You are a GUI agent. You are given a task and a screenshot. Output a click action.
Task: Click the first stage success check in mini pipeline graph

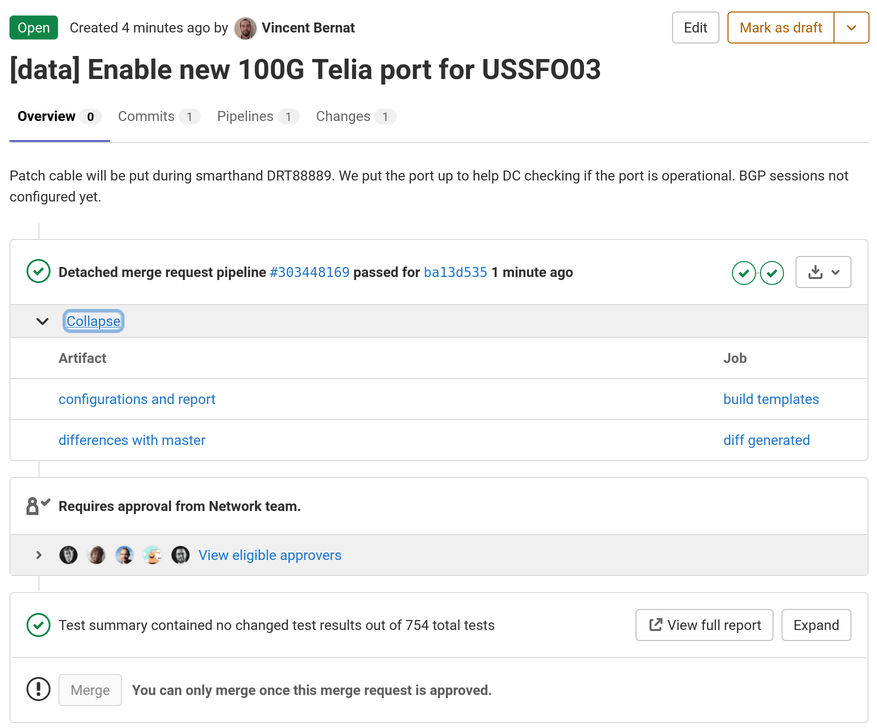click(x=743, y=272)
